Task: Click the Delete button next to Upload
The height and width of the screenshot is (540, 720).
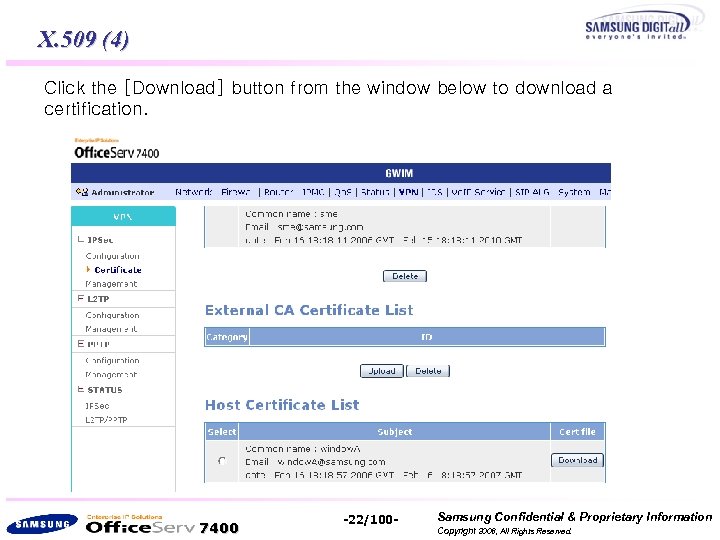Action: pos(428,371)
